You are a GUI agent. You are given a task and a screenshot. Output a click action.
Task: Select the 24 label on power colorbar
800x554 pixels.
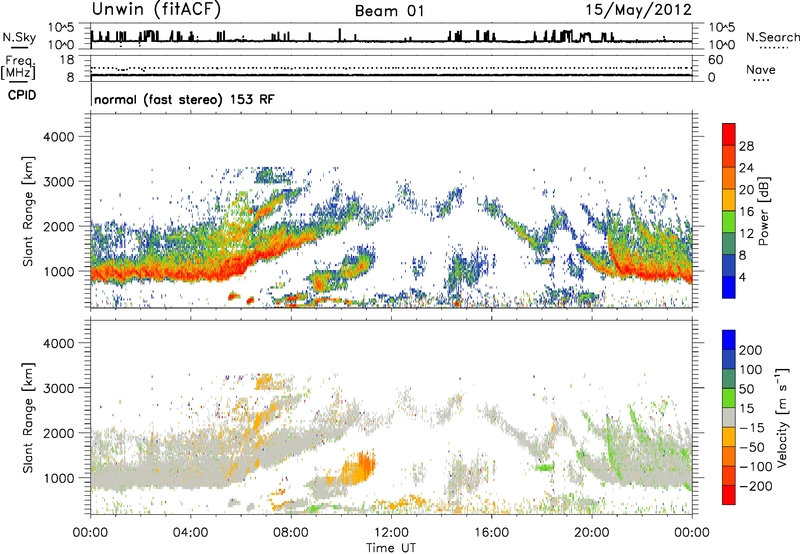click(x=746, y=168)
